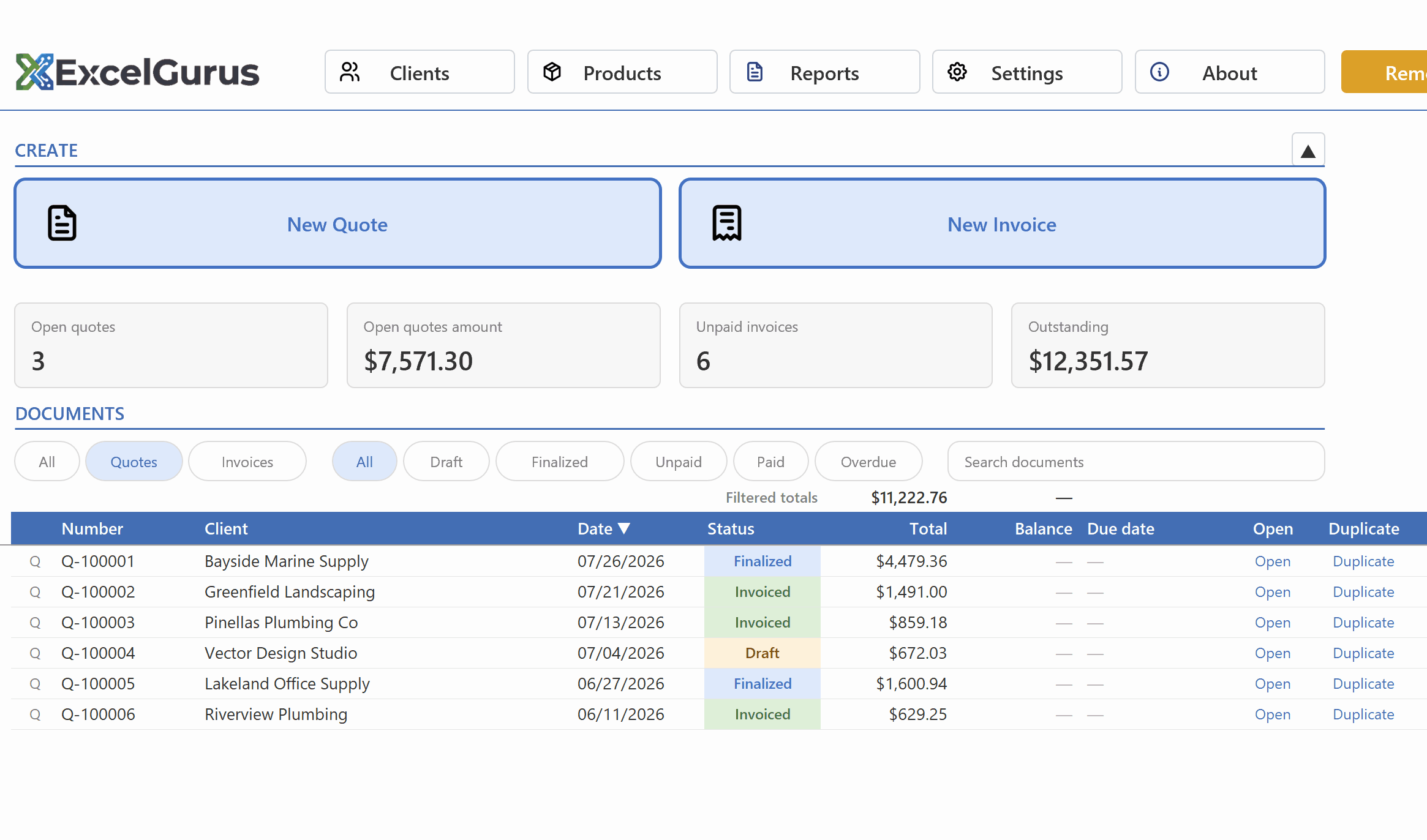Click the orange Rem button

pos(1384,72)
